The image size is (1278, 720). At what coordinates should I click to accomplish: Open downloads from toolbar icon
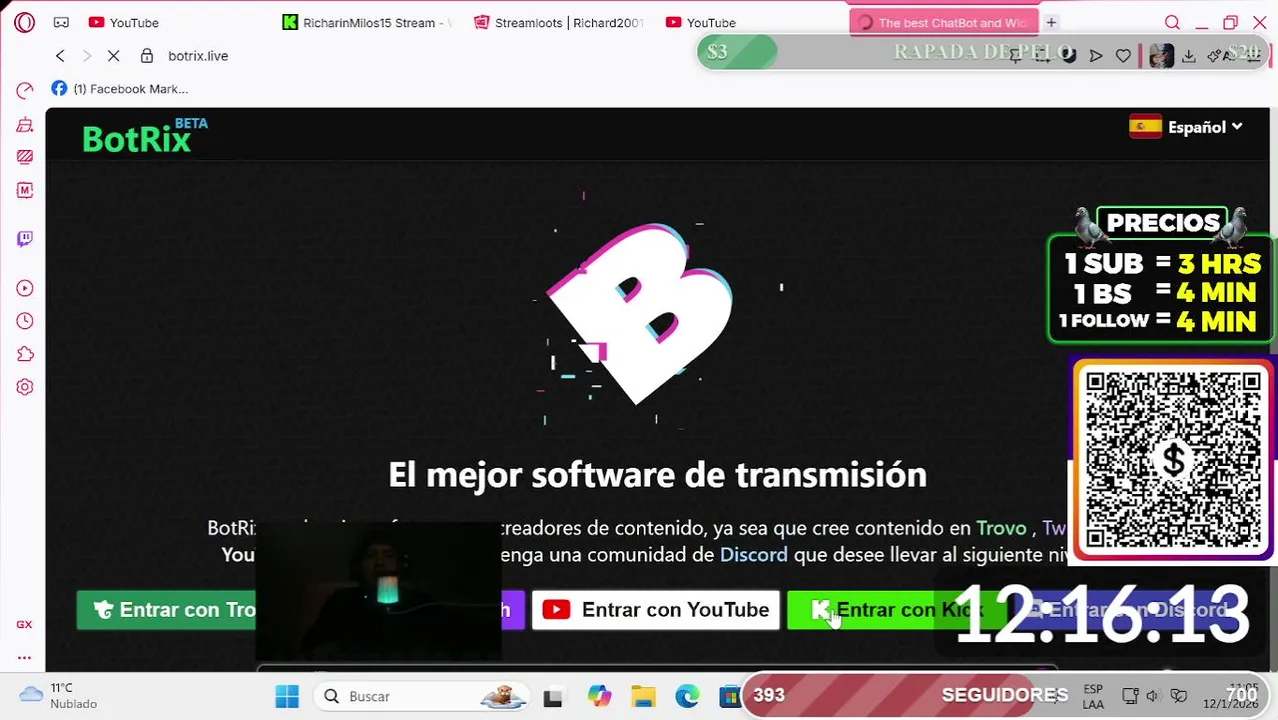click(1188, 56)
